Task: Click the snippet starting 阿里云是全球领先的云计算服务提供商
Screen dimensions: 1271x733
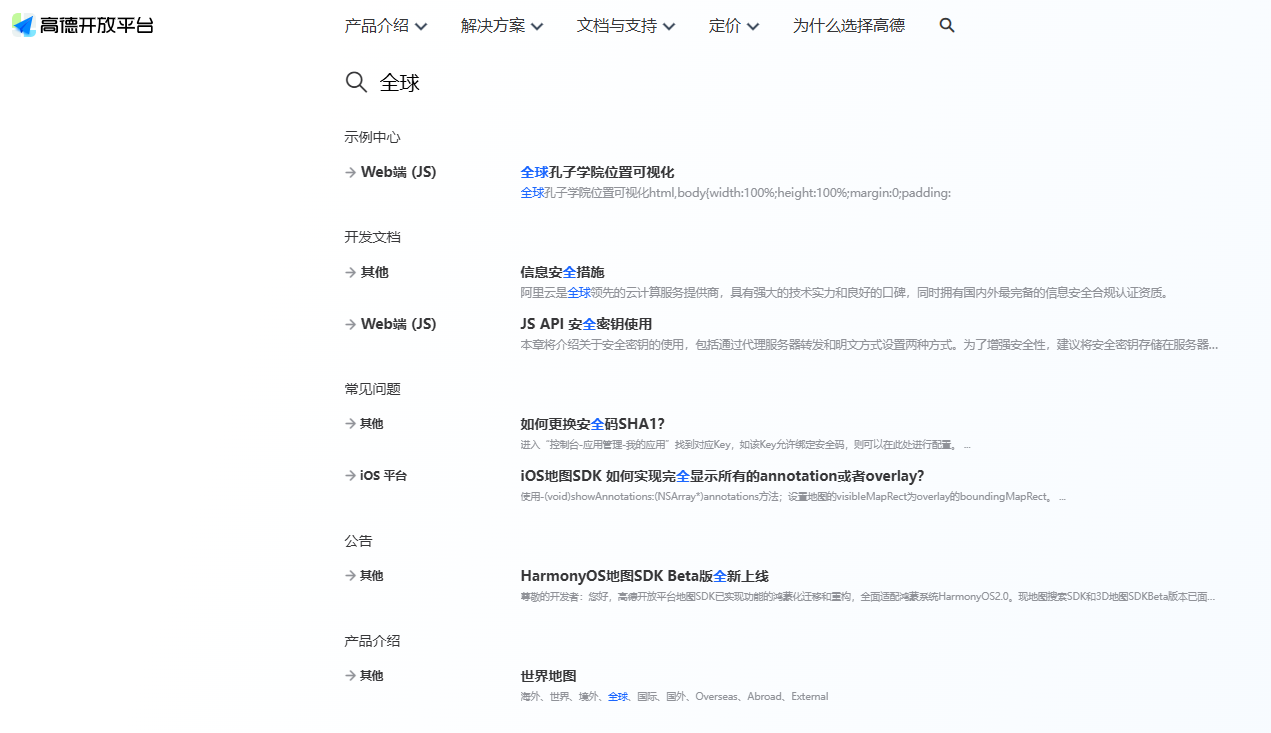Action: pyautogui.click(x=845, y=293)
